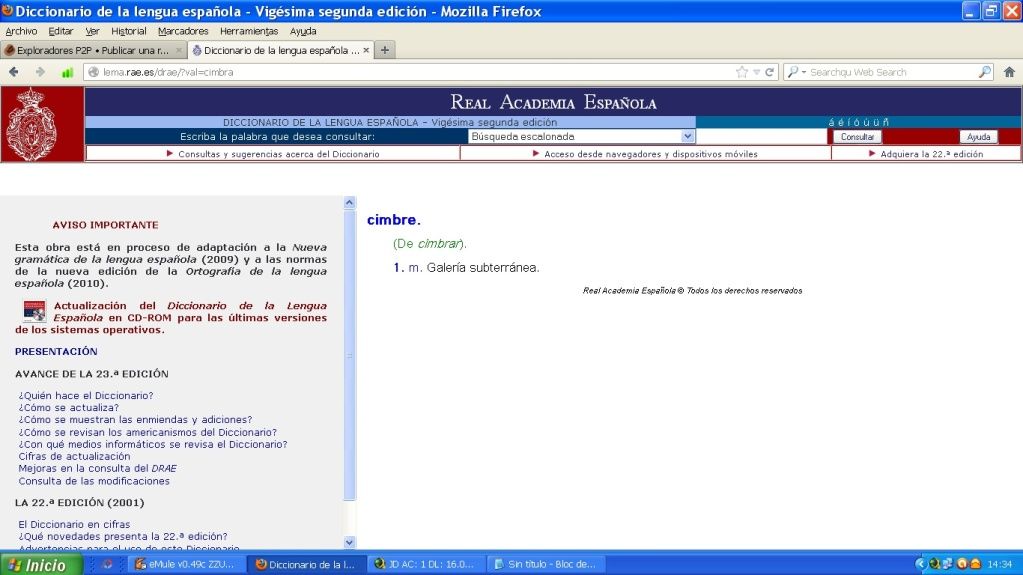Select the Diccionario de la lengua española tab

[x=281, y=50]
